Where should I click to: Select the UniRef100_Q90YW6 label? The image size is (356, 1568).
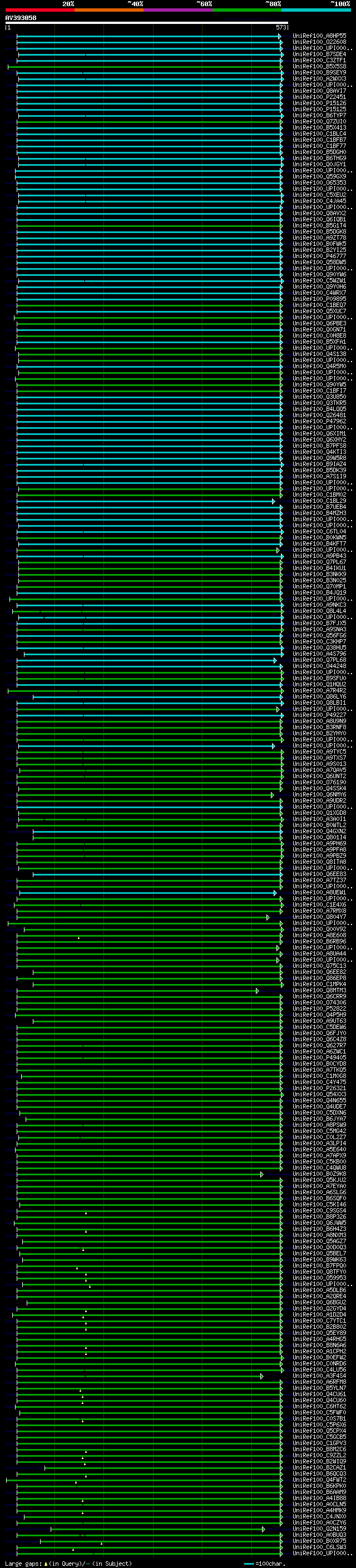coord(319,275)
